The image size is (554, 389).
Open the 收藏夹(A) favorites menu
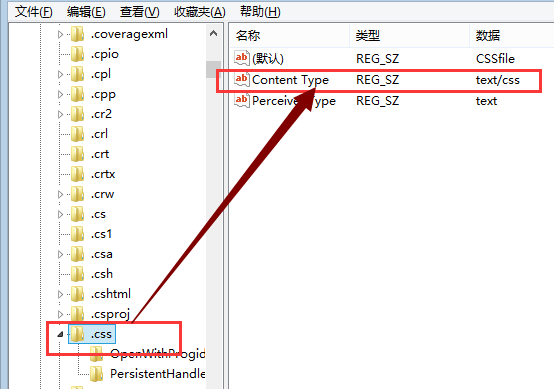200,12
